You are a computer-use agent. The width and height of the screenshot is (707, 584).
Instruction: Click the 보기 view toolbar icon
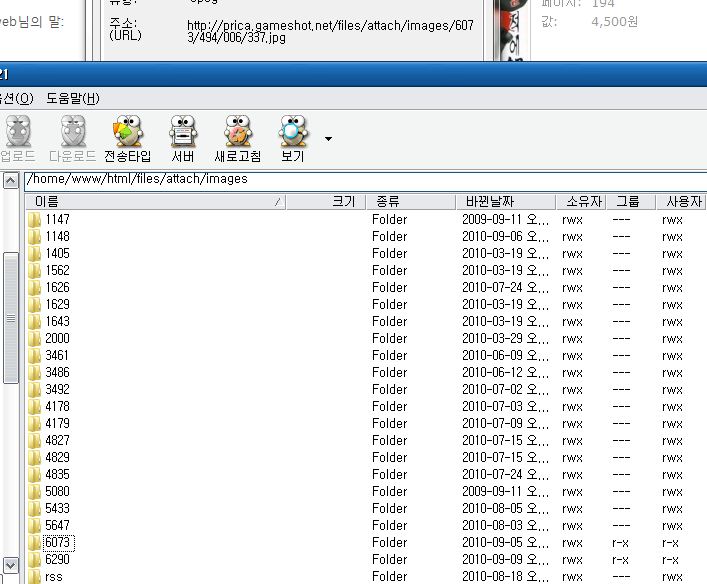[292, 138]
